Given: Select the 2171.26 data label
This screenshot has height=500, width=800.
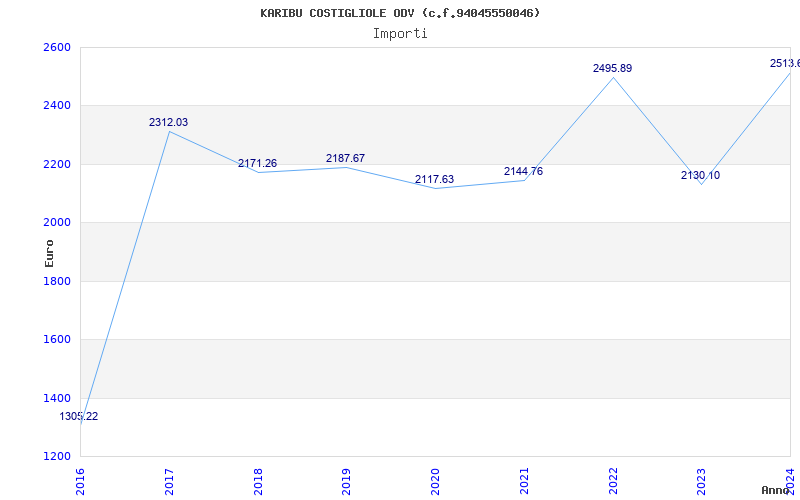Looking at the screenshot, I should pos(257,164).
